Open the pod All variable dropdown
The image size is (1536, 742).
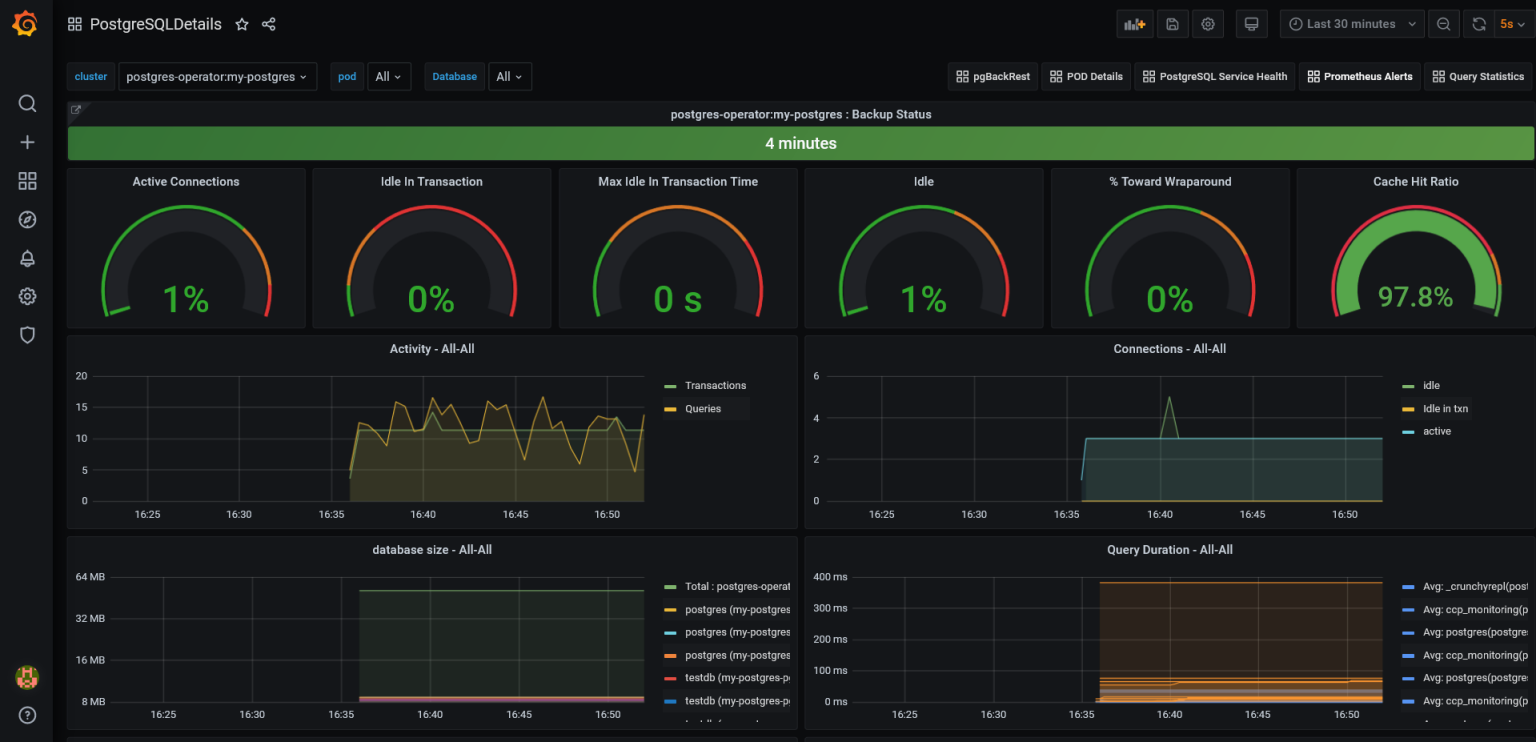point(389,76)
